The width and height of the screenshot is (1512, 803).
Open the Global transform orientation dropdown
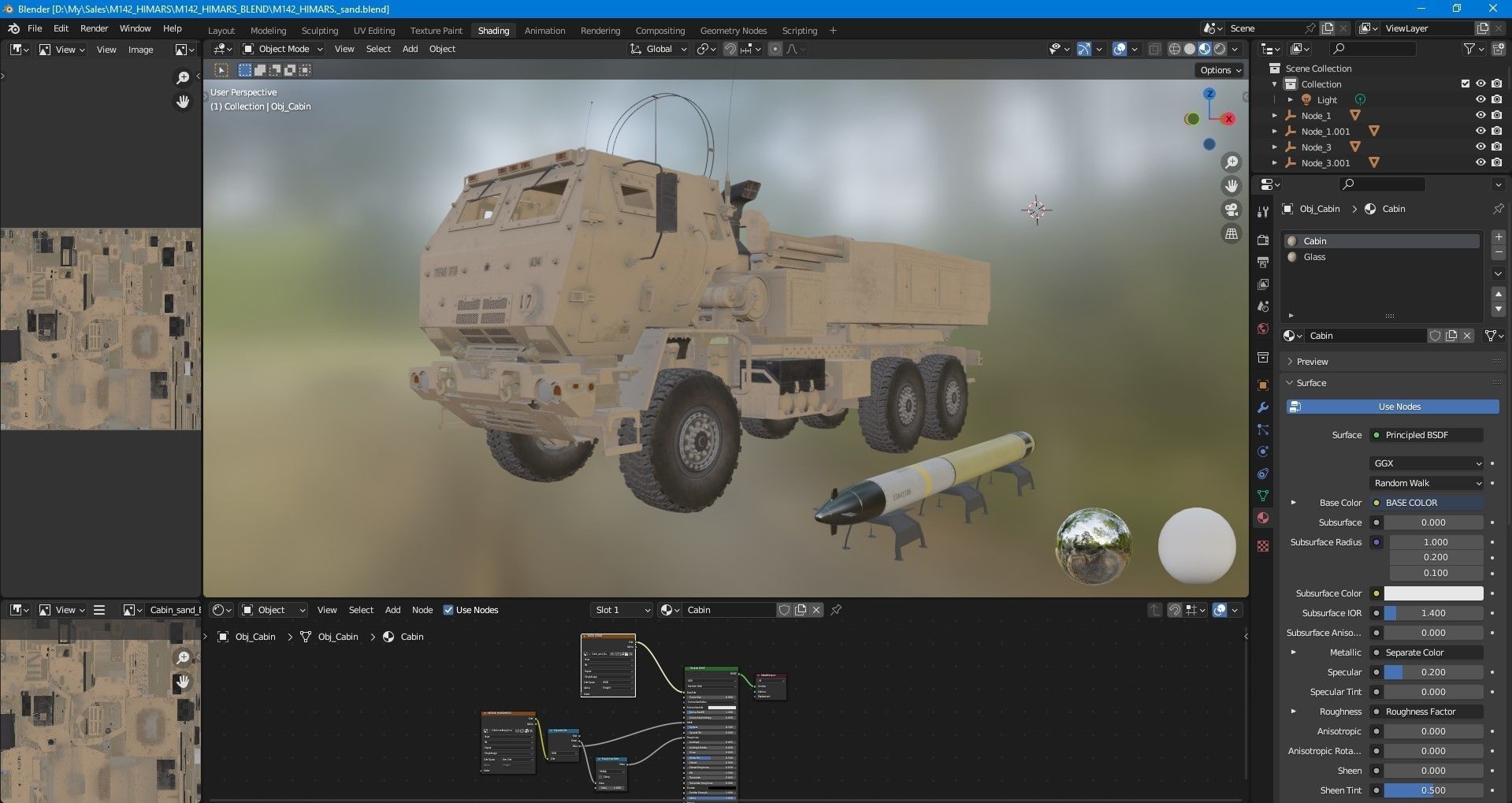point(658,49)
